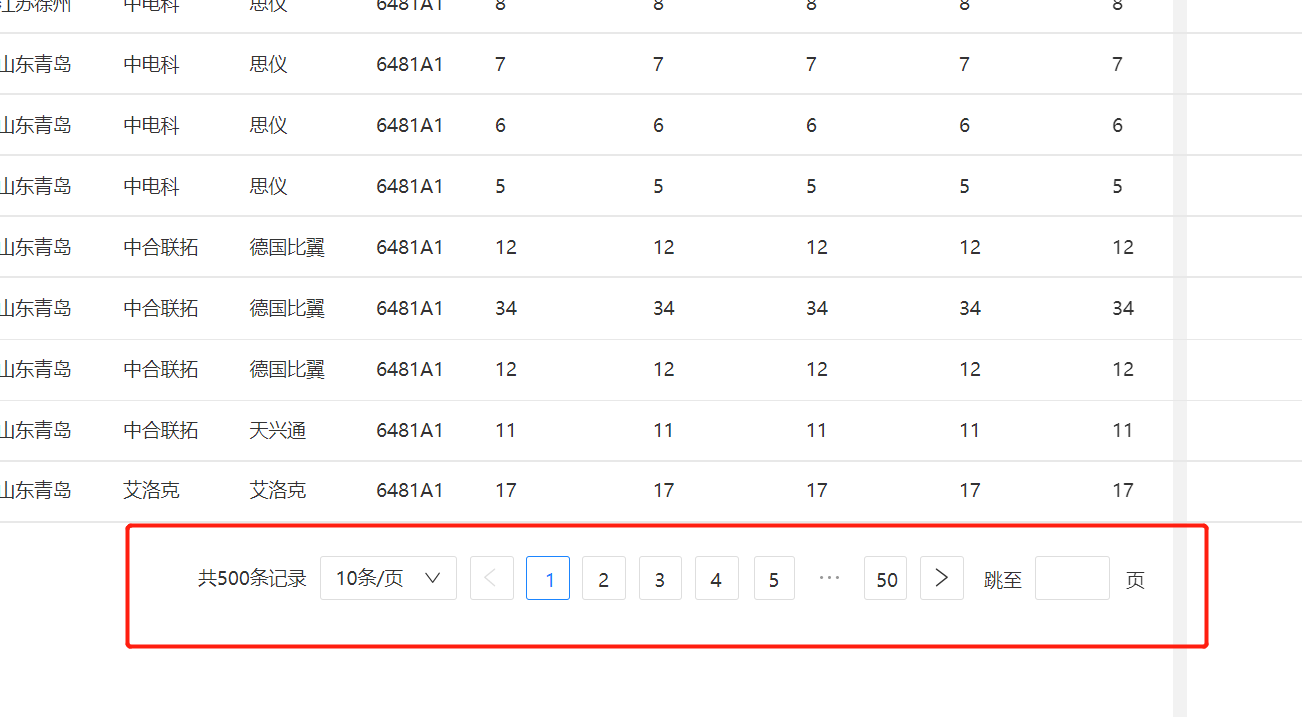1302x717 pixels.
Task: Click 共500条记录 total records text
Action: (252, 578)
